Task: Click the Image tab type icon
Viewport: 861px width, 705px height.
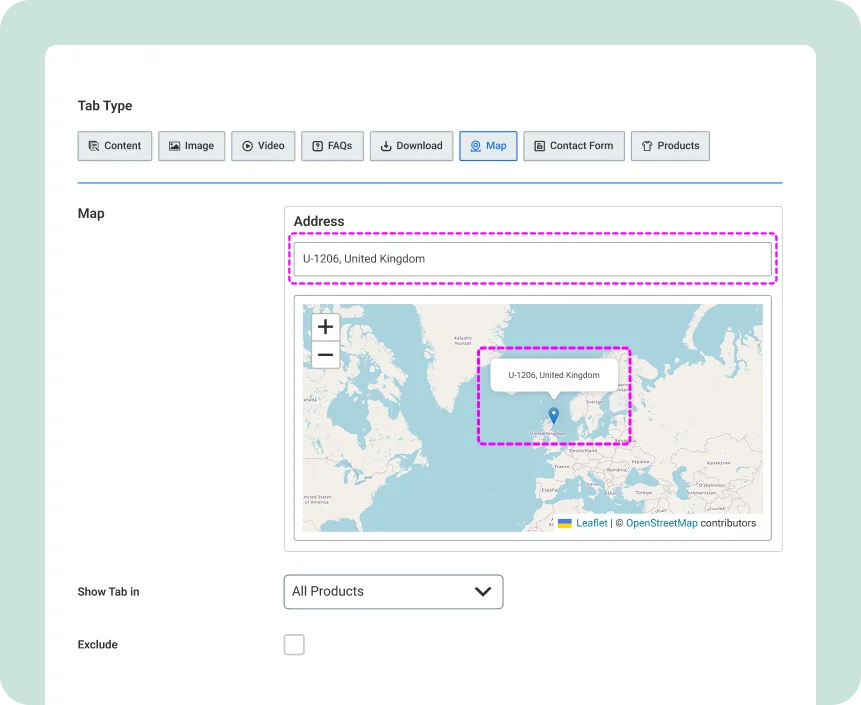Action: [x=174, y=146]
